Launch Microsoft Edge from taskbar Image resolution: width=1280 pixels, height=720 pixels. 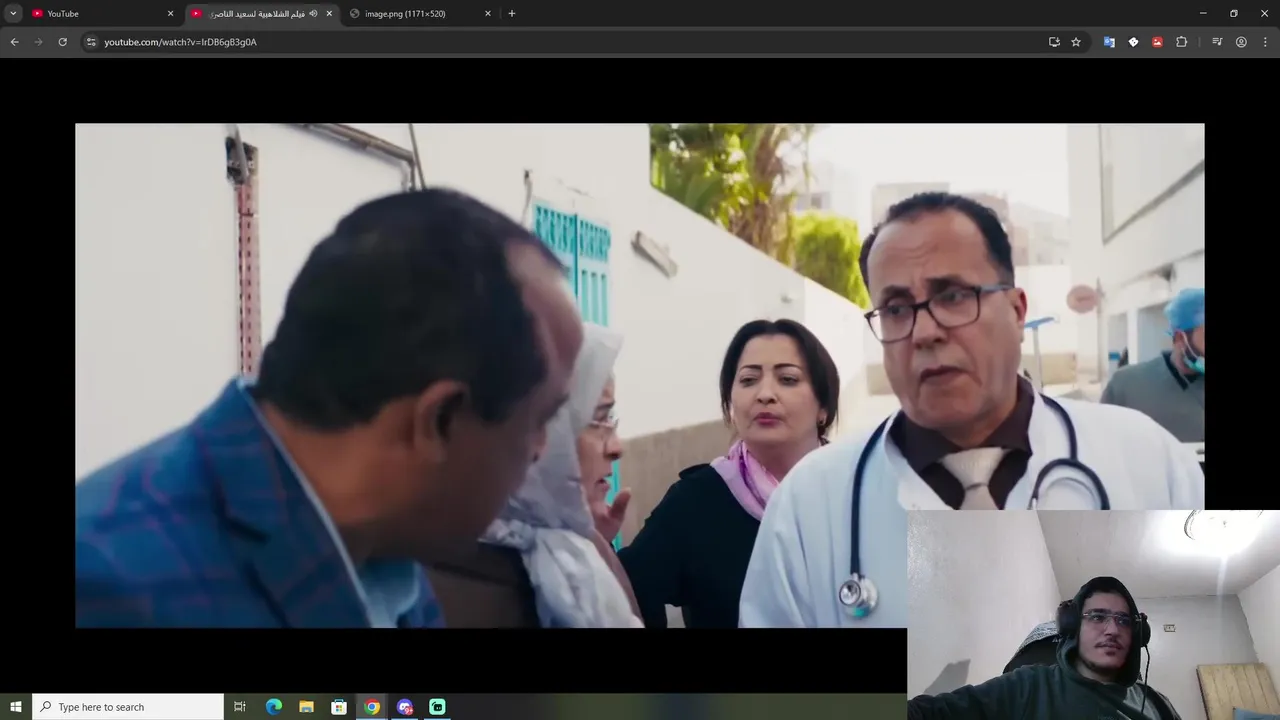pos(274,707)
